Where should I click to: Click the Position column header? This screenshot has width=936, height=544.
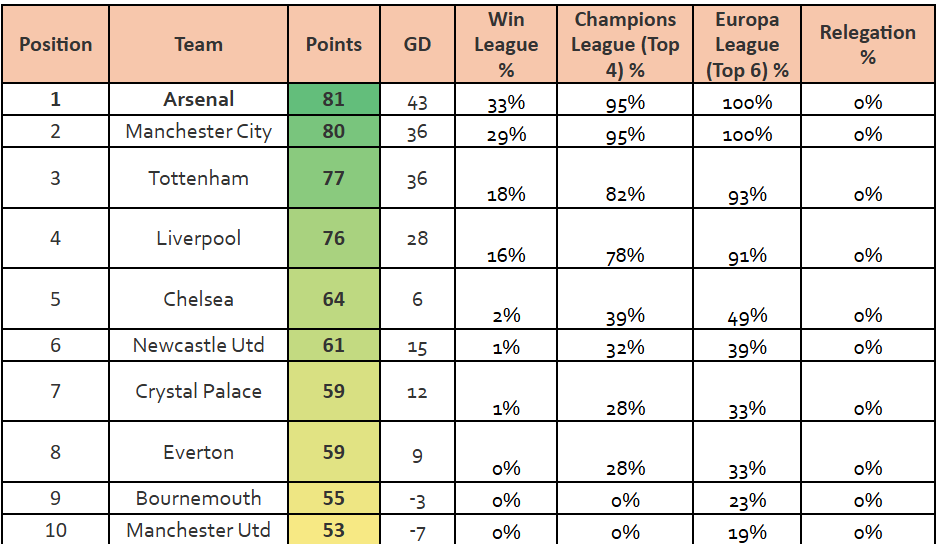pos(55,44)
